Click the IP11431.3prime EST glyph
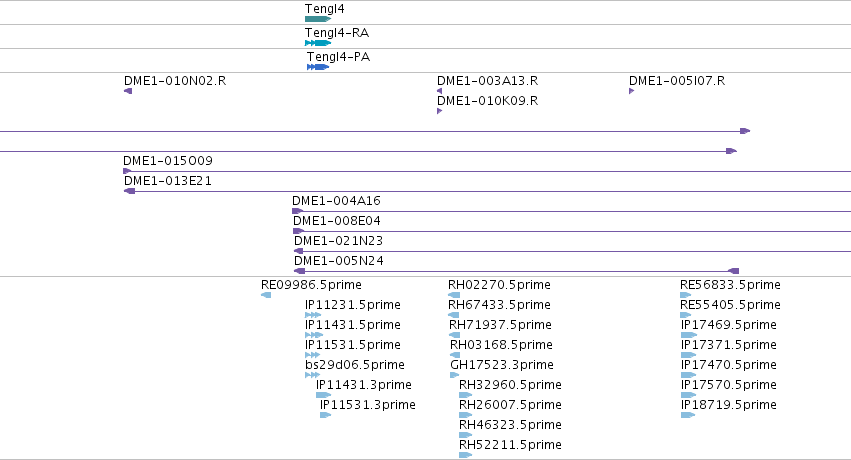Screen dimensions: 851x460 (323, 395)
